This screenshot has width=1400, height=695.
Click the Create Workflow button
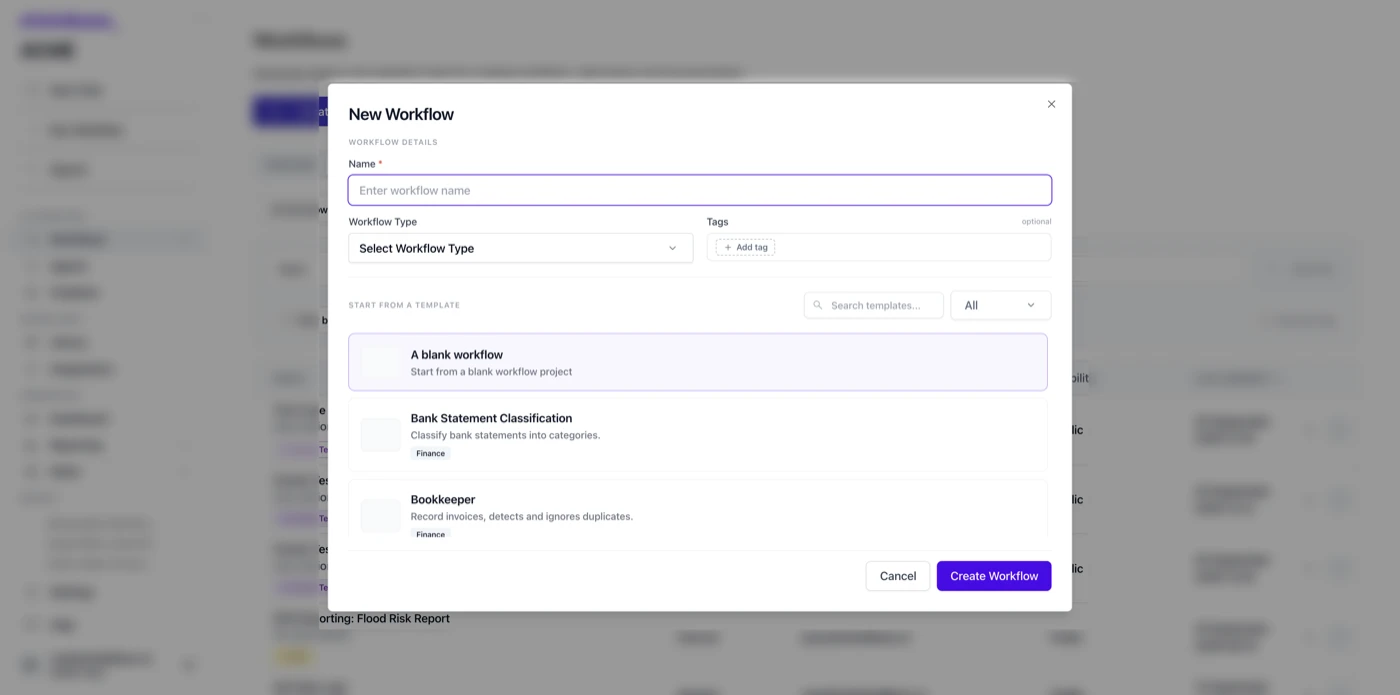click(994, 576)
